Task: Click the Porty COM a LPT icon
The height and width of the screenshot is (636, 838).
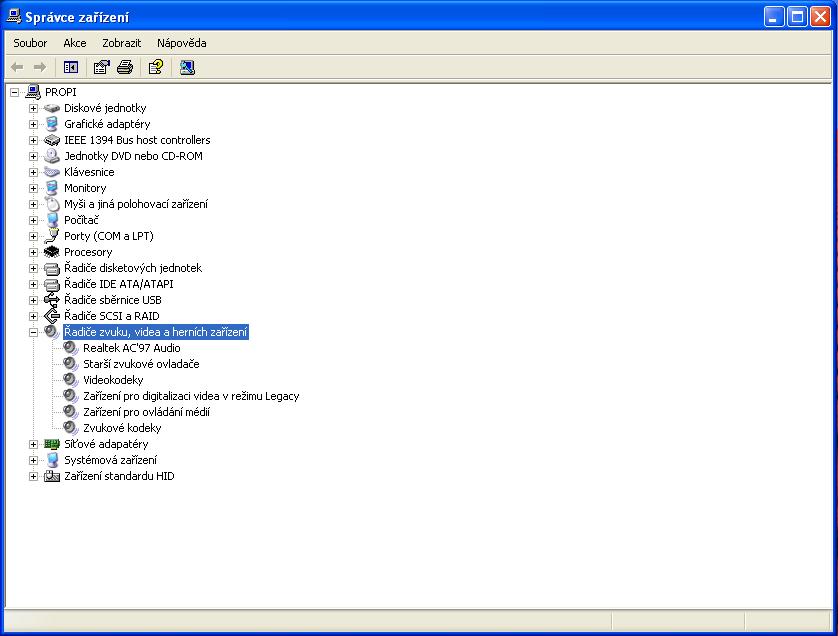Action: pos(52,236)
